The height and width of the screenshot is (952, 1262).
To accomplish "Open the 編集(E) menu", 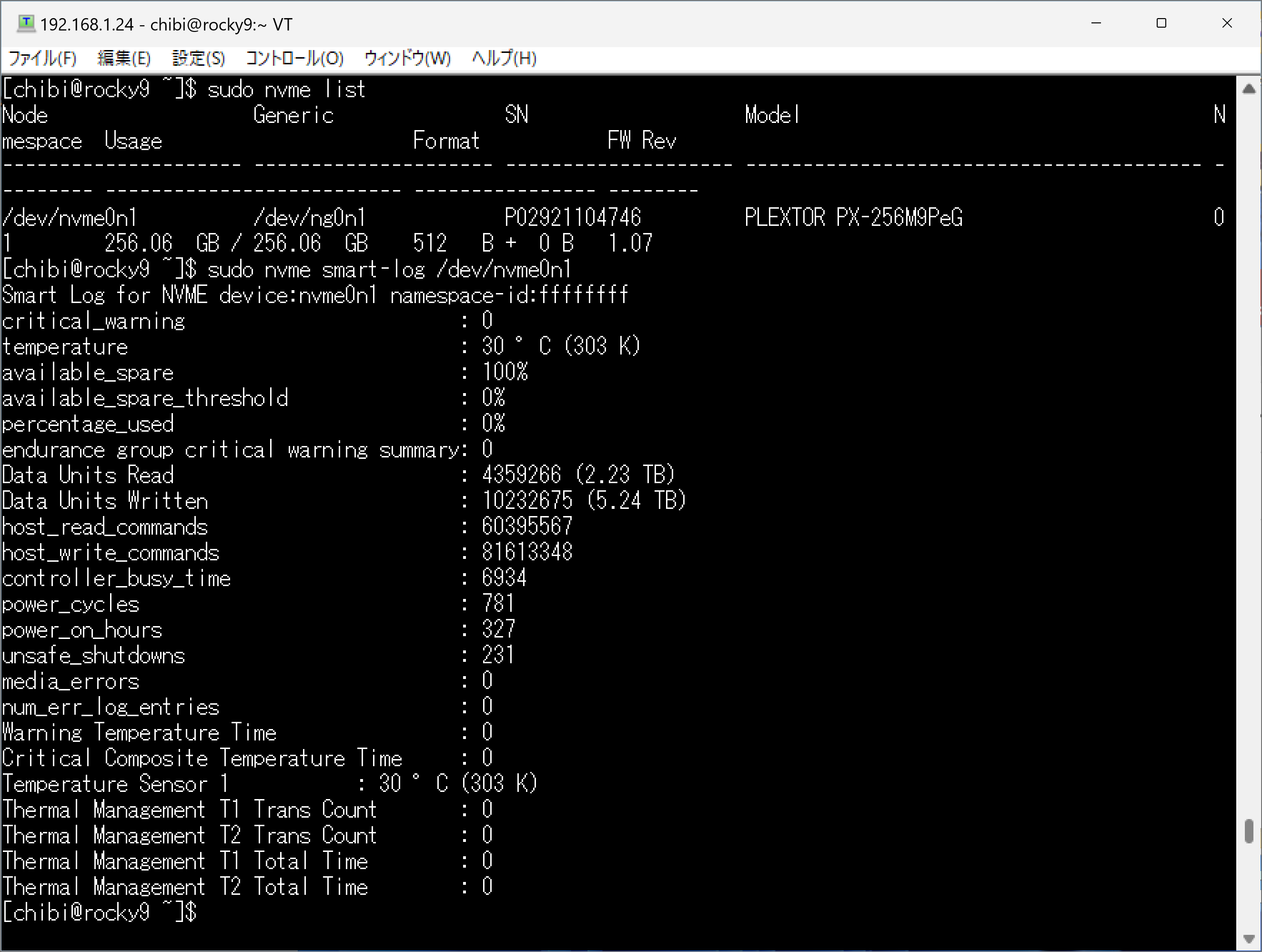I will tap(124, 58).
